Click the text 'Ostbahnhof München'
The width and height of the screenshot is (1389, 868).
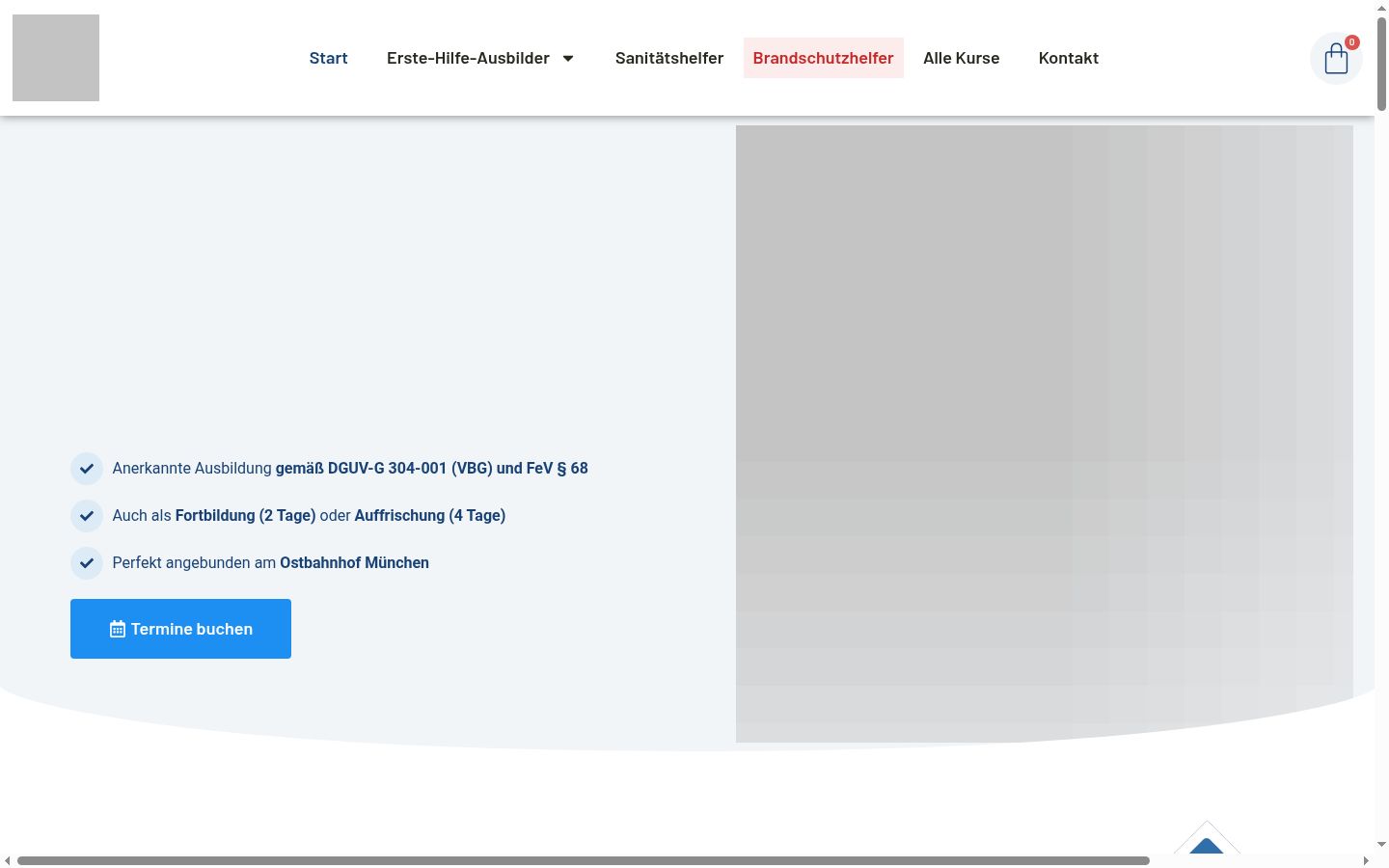tap(355, 563)
